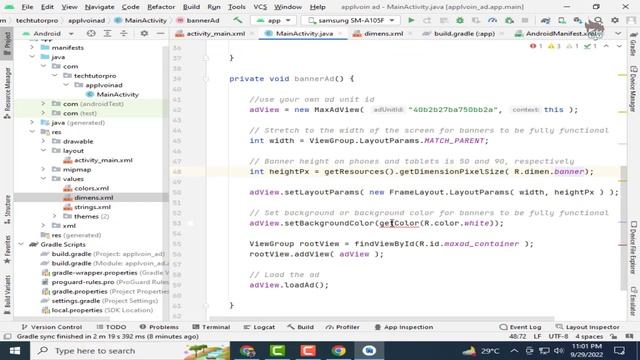Open the app run configuration dropdown

click(274, 20)
